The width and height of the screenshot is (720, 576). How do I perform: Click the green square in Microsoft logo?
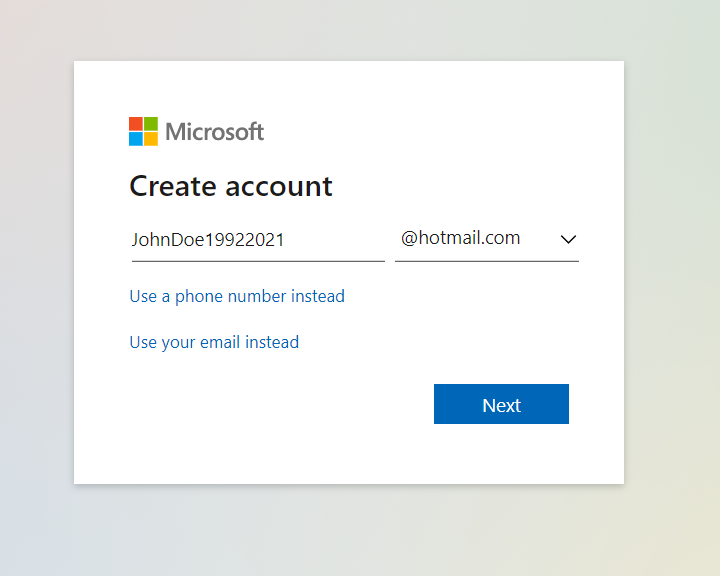click(151, 124)
